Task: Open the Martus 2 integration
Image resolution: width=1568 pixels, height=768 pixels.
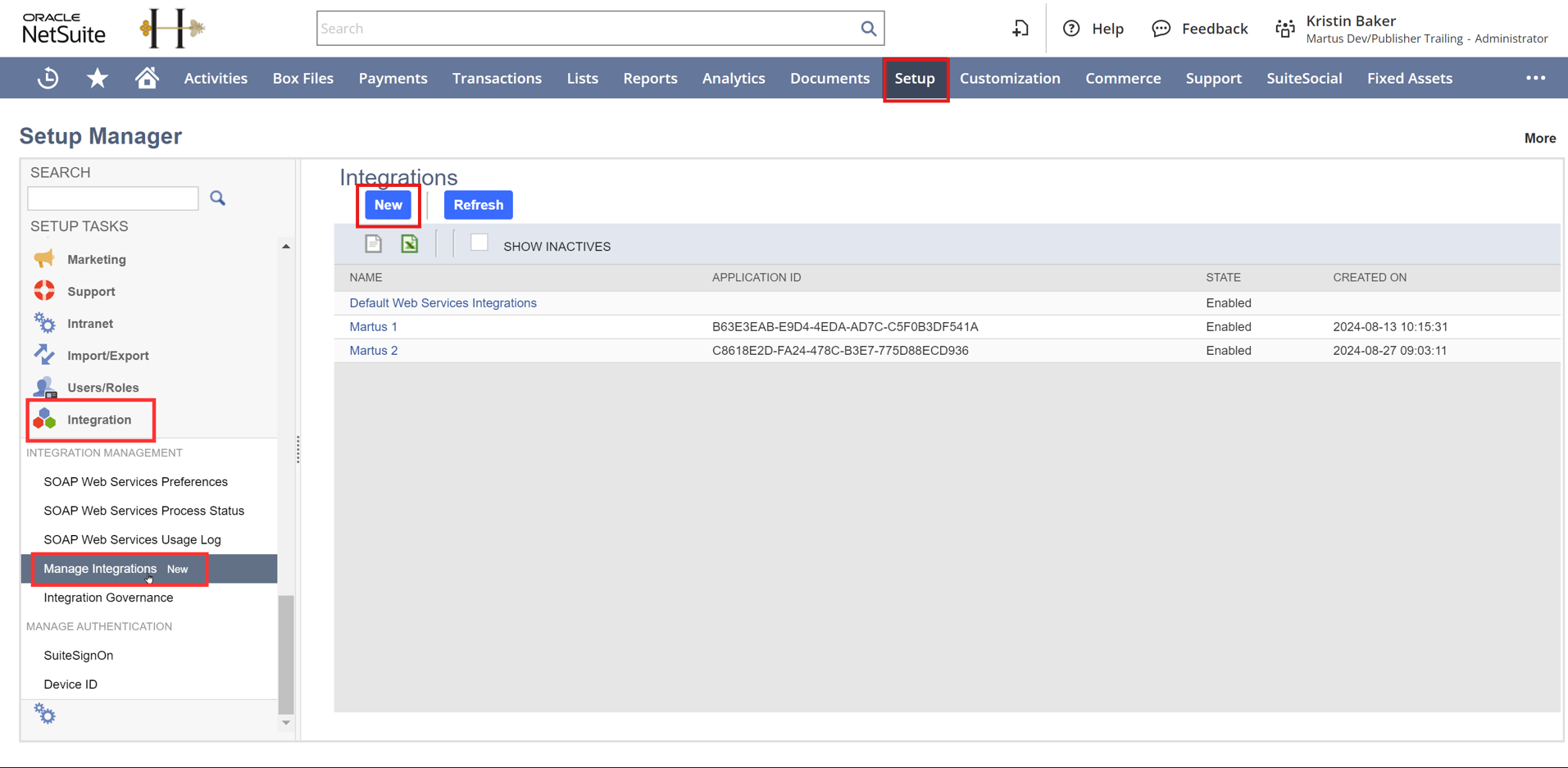Action: 373,350
